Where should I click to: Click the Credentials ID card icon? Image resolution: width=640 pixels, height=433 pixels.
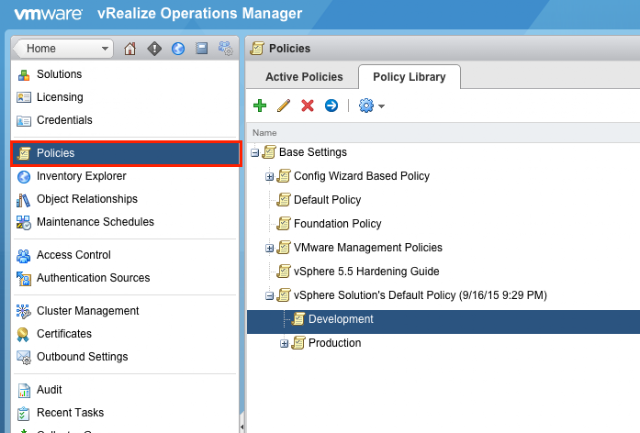coord(24,121)
